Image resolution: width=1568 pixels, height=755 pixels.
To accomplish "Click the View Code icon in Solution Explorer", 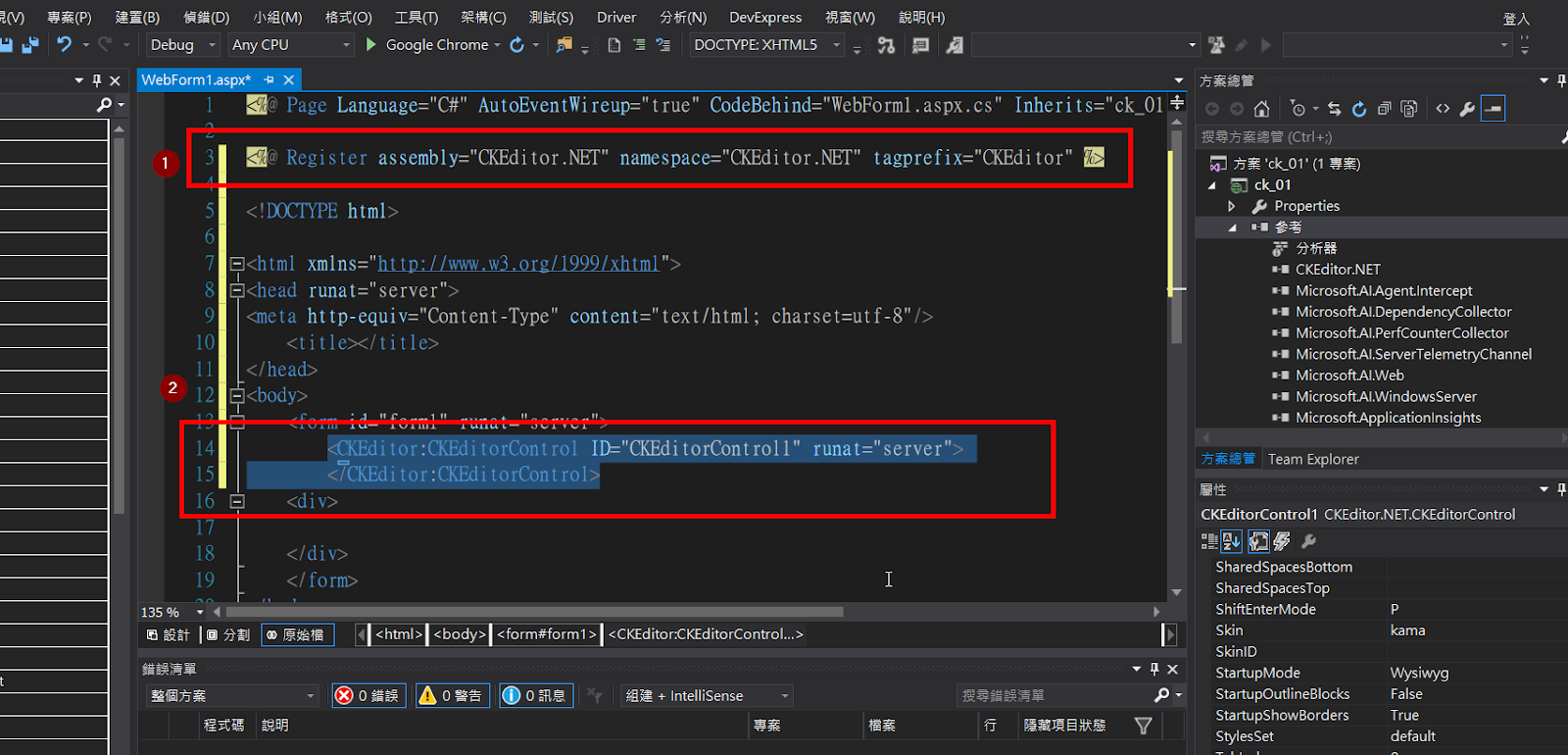I will (x=1443, y=109).
